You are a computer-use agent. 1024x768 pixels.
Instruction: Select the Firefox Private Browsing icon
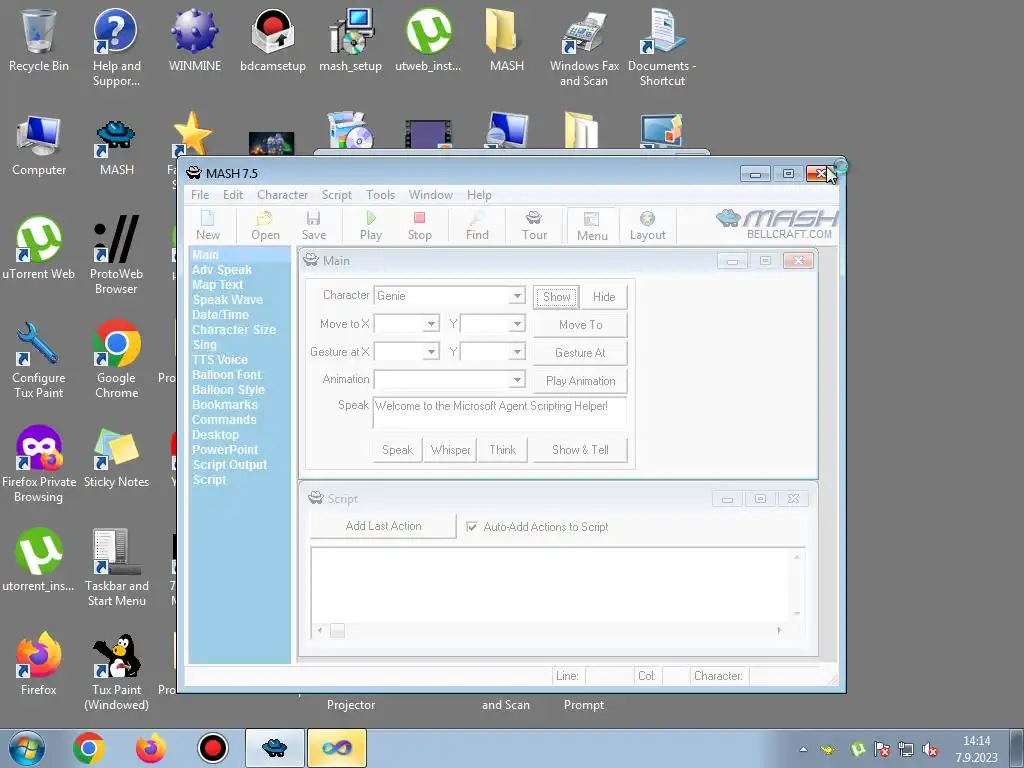(39, 464)
